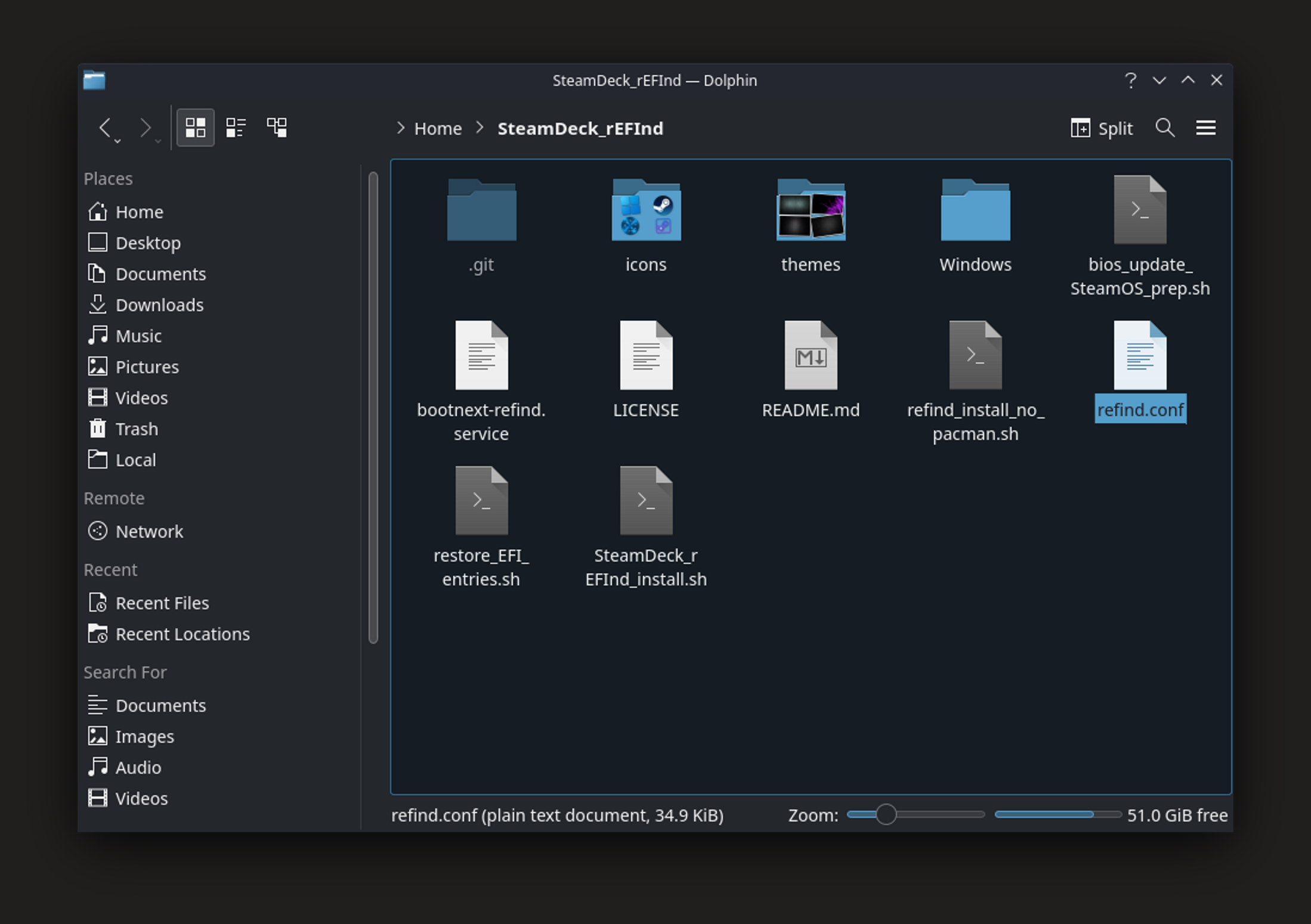Expand chevron between Home and SteamDeck_rEFInd
This screenshot has width=1311, height=924.
(480, 128)
